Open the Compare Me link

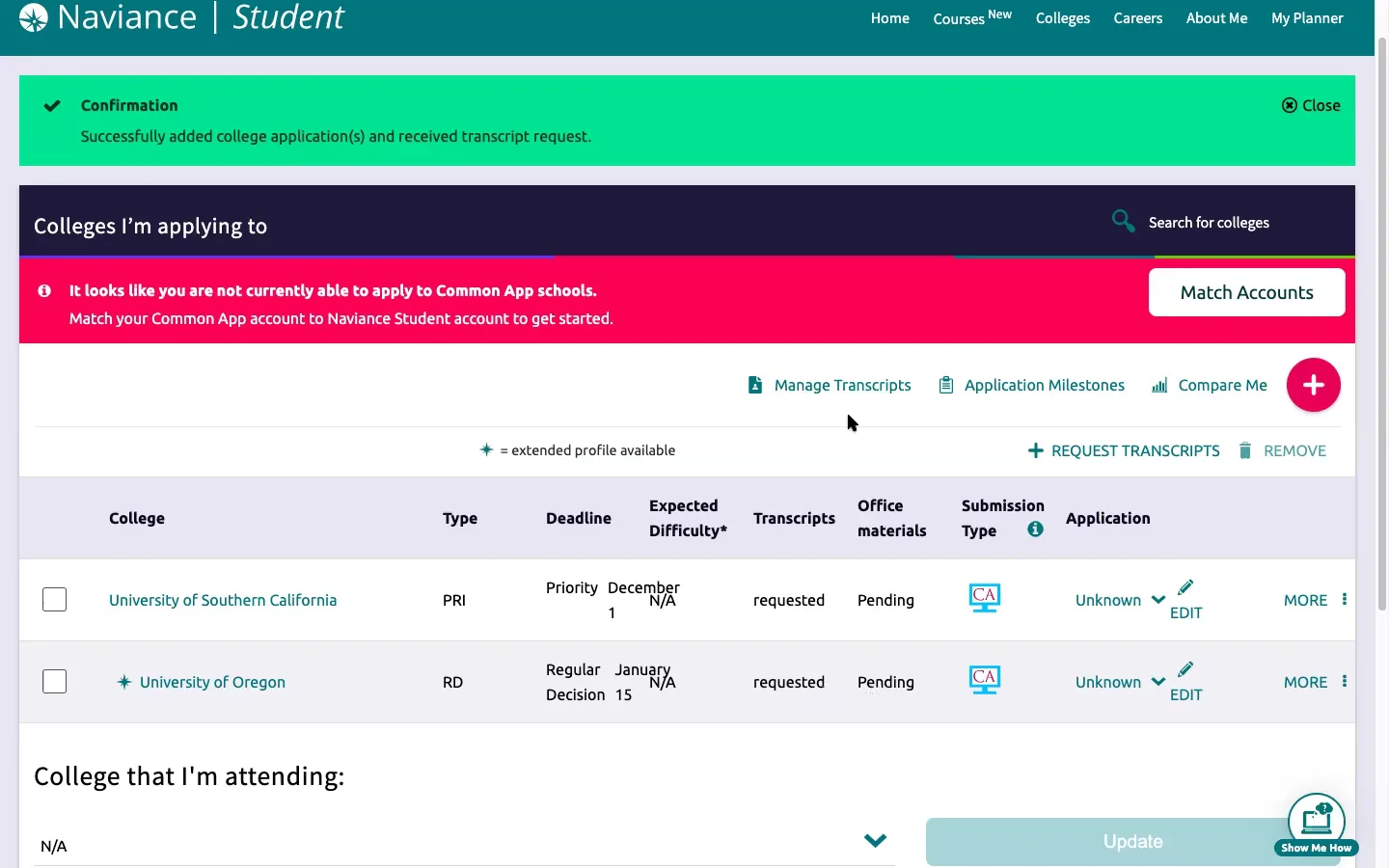point(1222,385)
